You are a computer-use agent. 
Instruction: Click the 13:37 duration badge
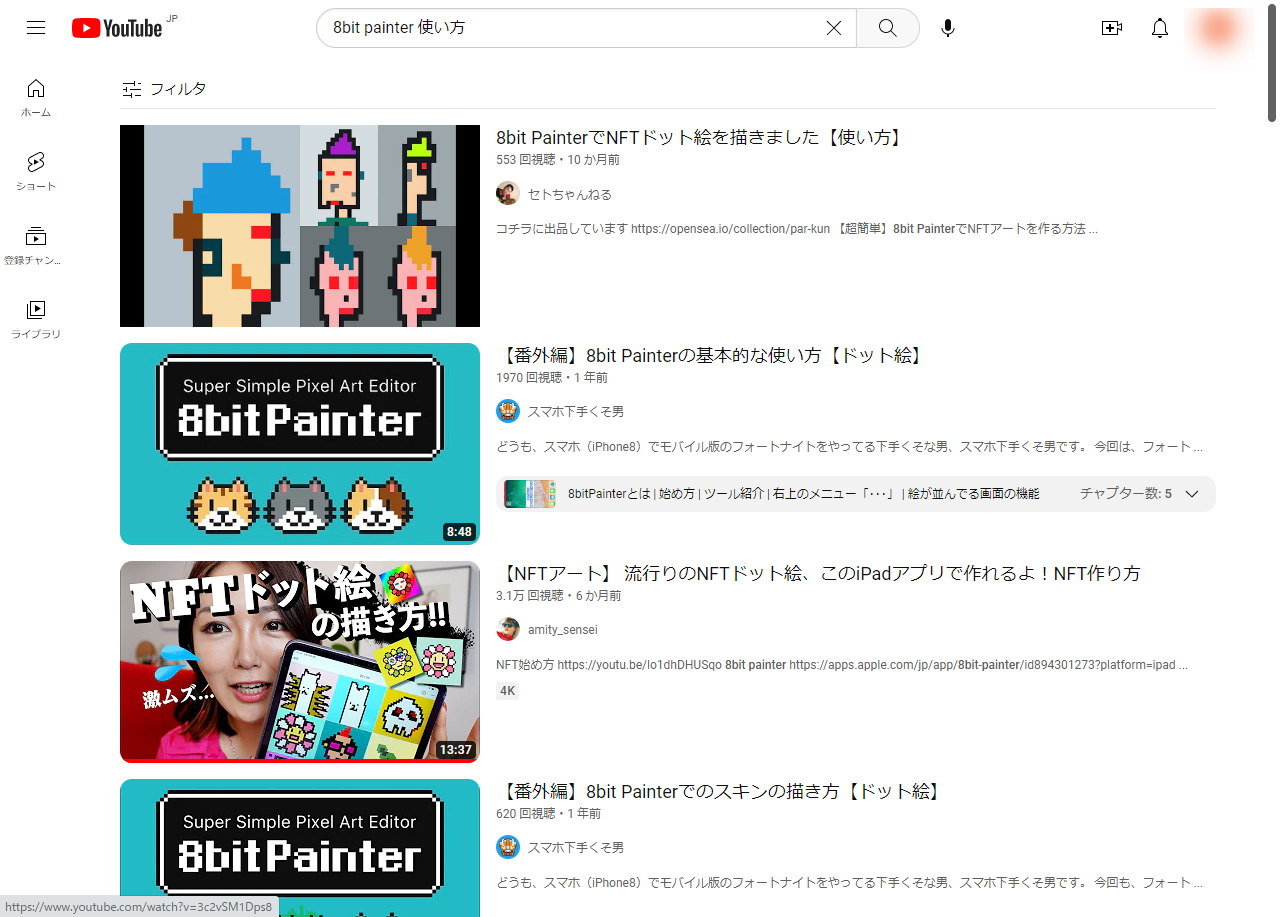pyautogui.click(x=456, y=750)
